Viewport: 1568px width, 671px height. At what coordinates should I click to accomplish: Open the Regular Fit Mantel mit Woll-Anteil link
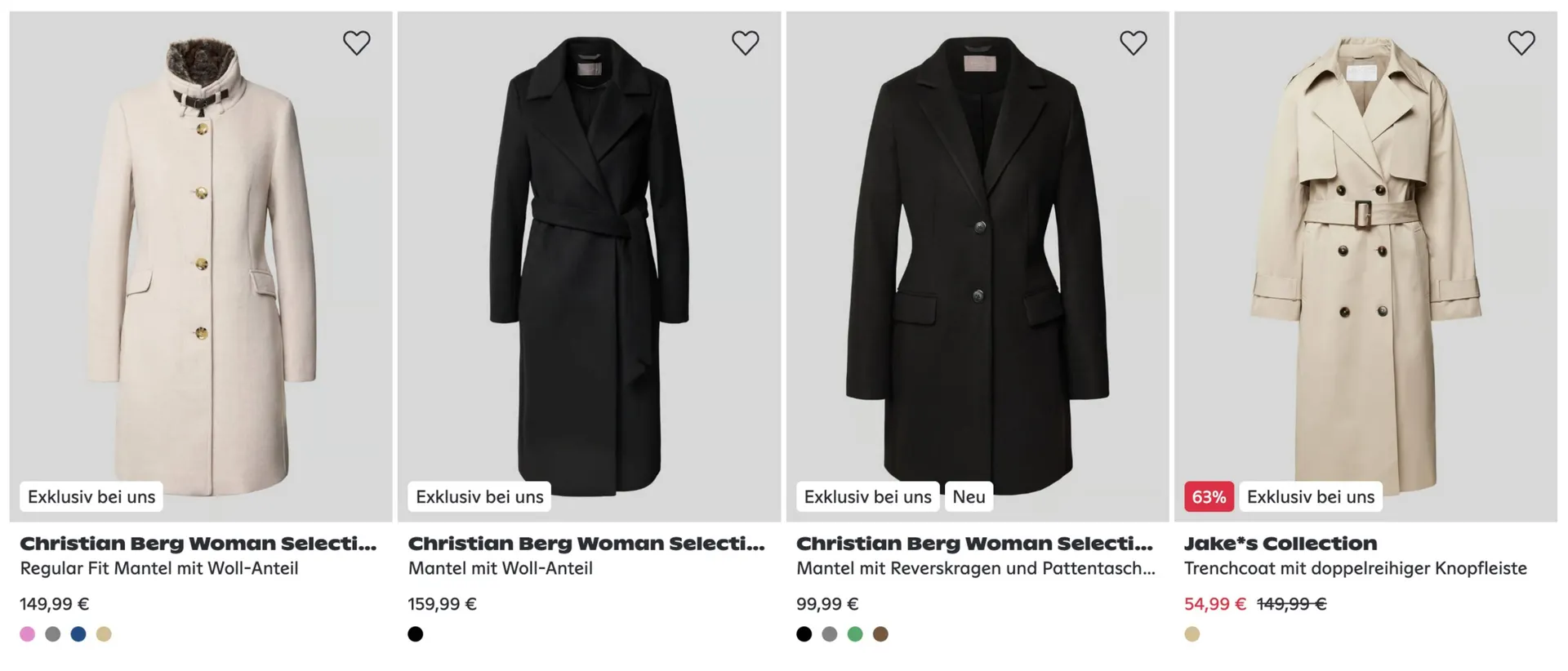click(159, 569)
